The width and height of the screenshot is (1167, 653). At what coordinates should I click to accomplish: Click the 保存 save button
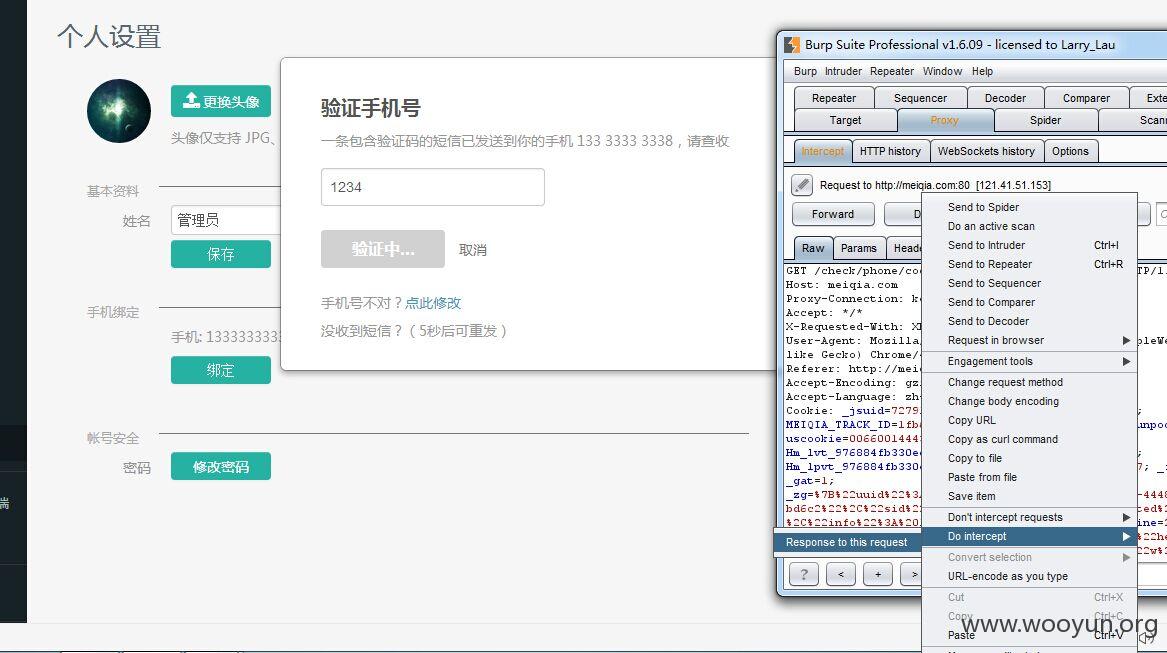(221, 254)
